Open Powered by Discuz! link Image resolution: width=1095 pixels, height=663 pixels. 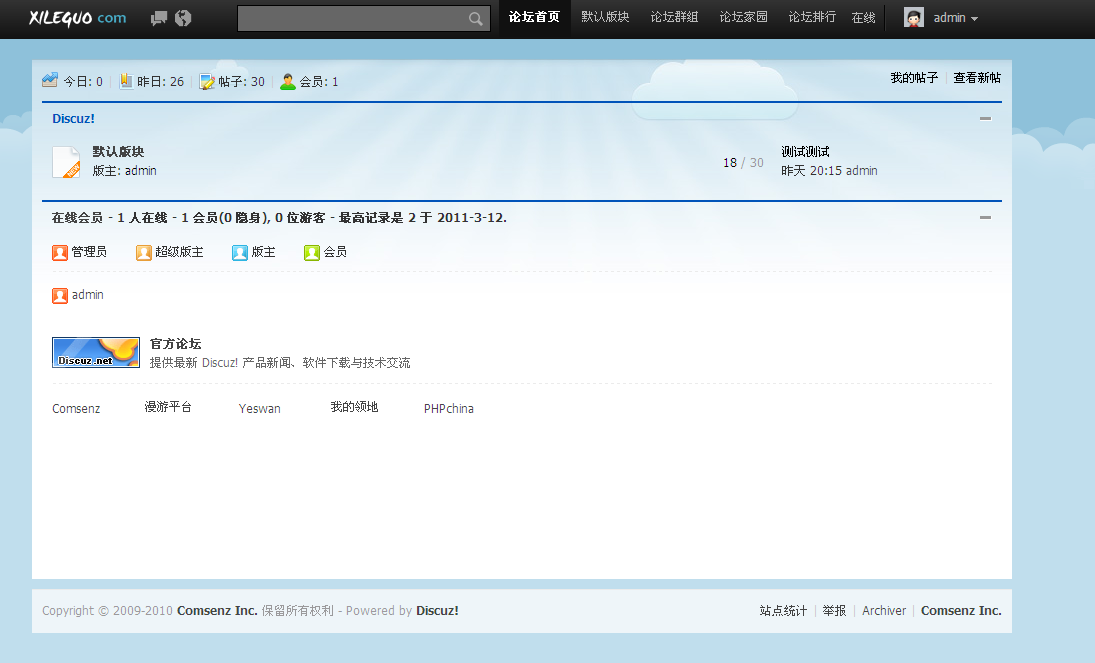[437, 611]
